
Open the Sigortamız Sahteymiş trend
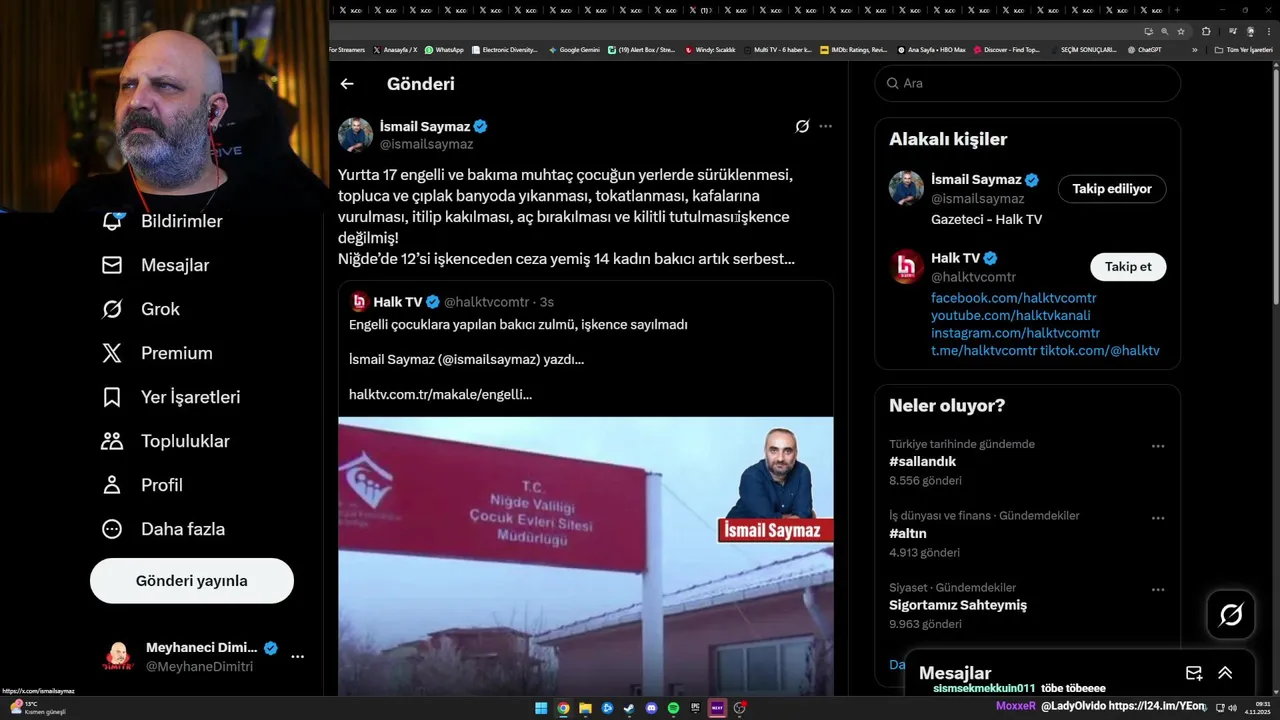tap(958, 605)
